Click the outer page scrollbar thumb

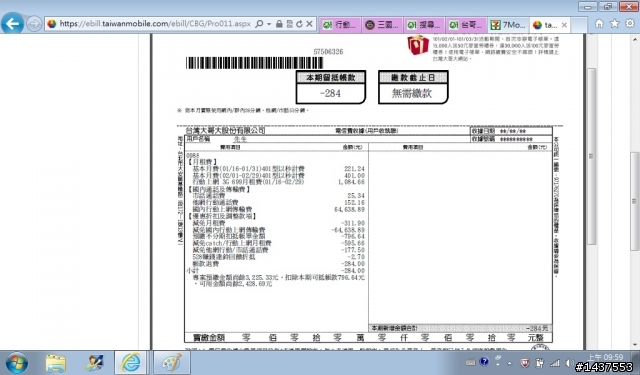pyautogui.click(x=635, y=202)
